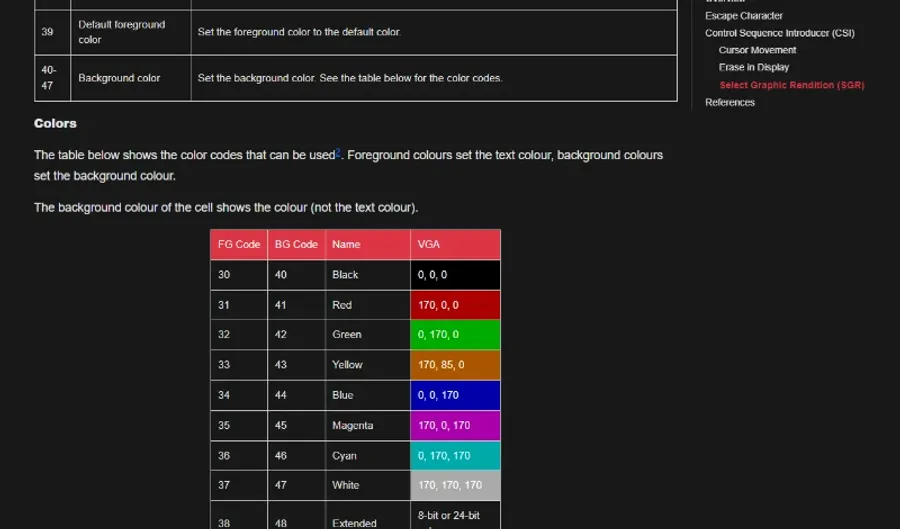The height and width of the screenshot is (529, 900).
Task: Click the FG Code column header
Action: click(239, 244)
